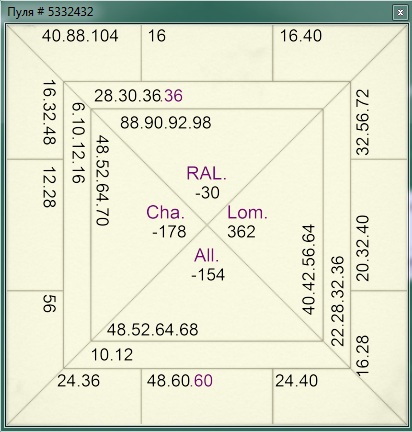Viewport: 412px width, 432px height.
Task: Click the 40.88.104 whist entry
Action: 80,36
